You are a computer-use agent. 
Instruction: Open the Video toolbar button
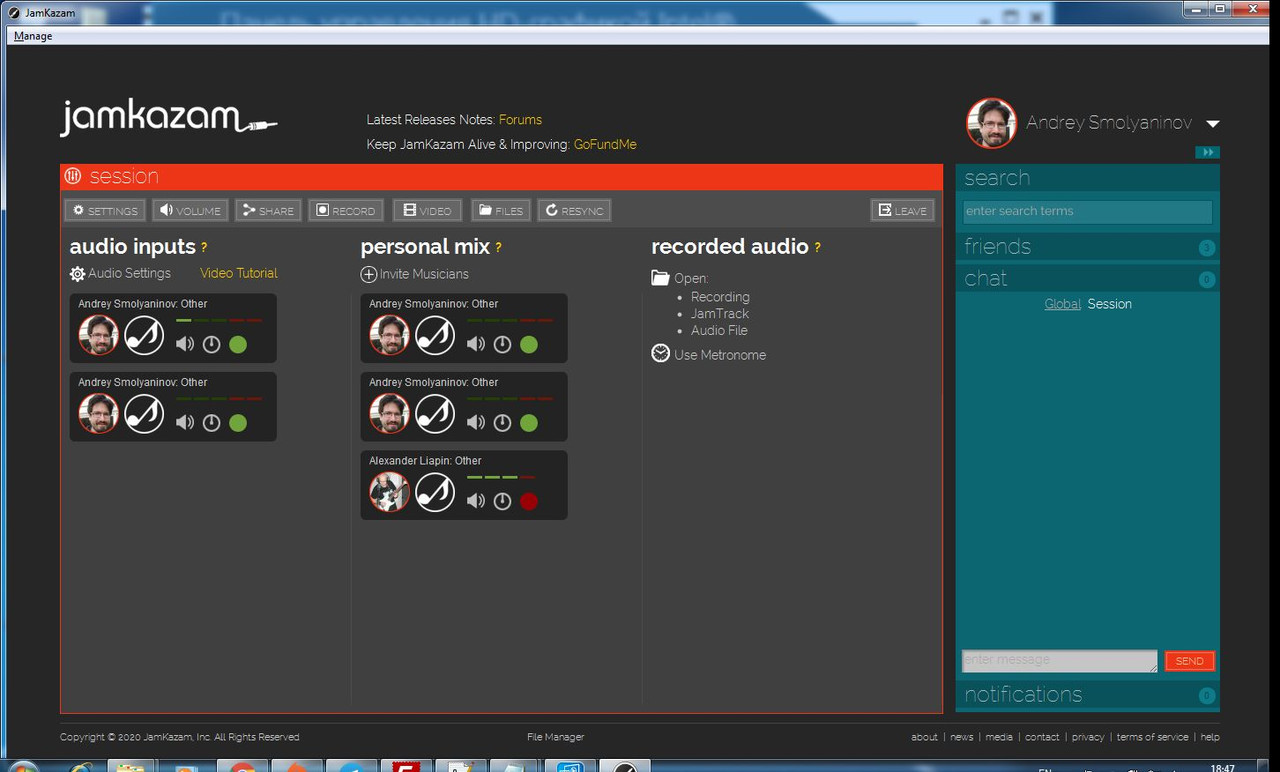coord(427,211)
